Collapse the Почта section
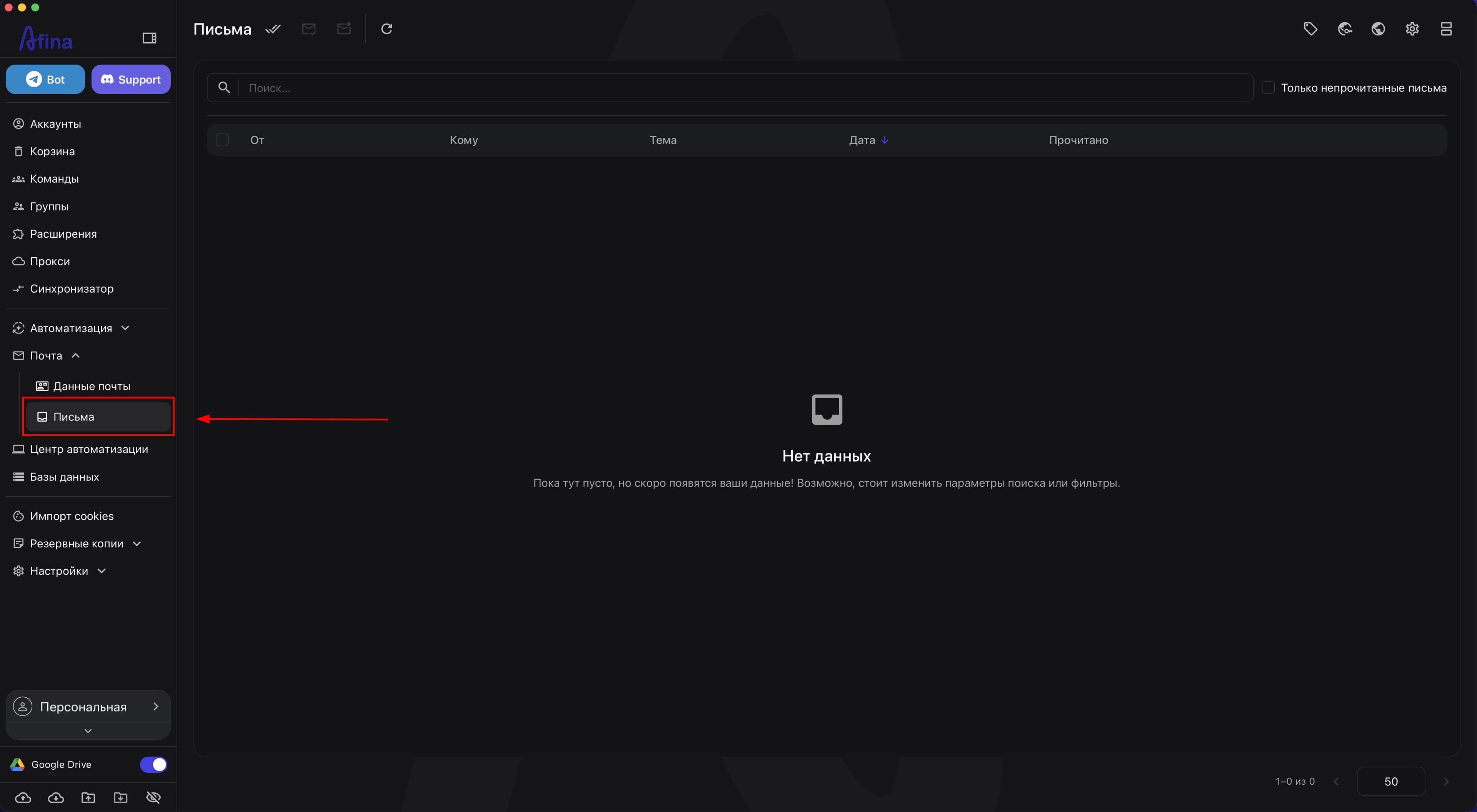 [x=75, y=355]
